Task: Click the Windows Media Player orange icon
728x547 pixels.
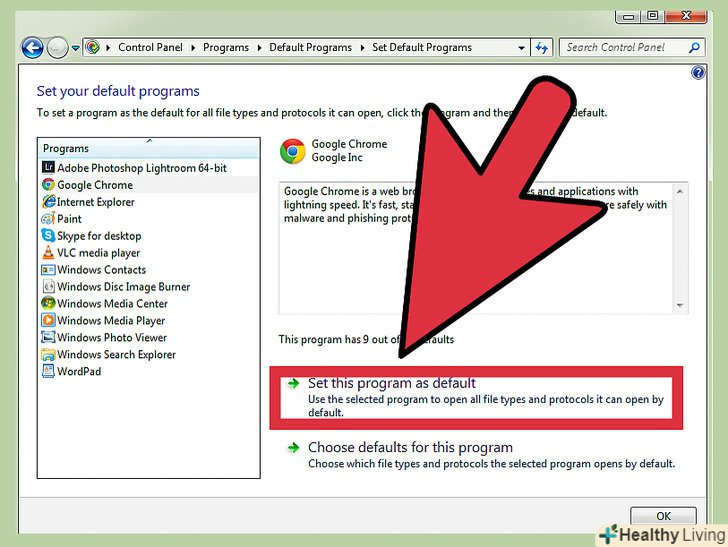Action: click(48, 320)
